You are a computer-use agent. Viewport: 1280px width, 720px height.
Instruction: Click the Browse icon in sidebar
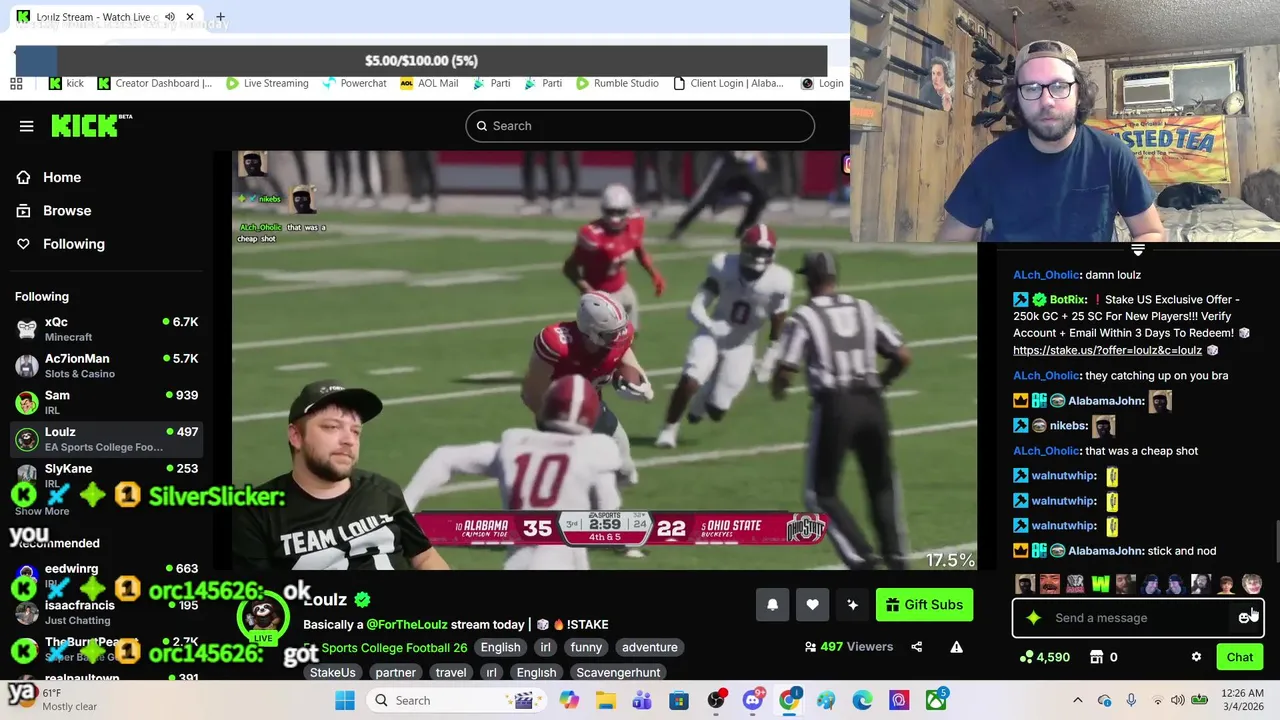click(23, 211)
